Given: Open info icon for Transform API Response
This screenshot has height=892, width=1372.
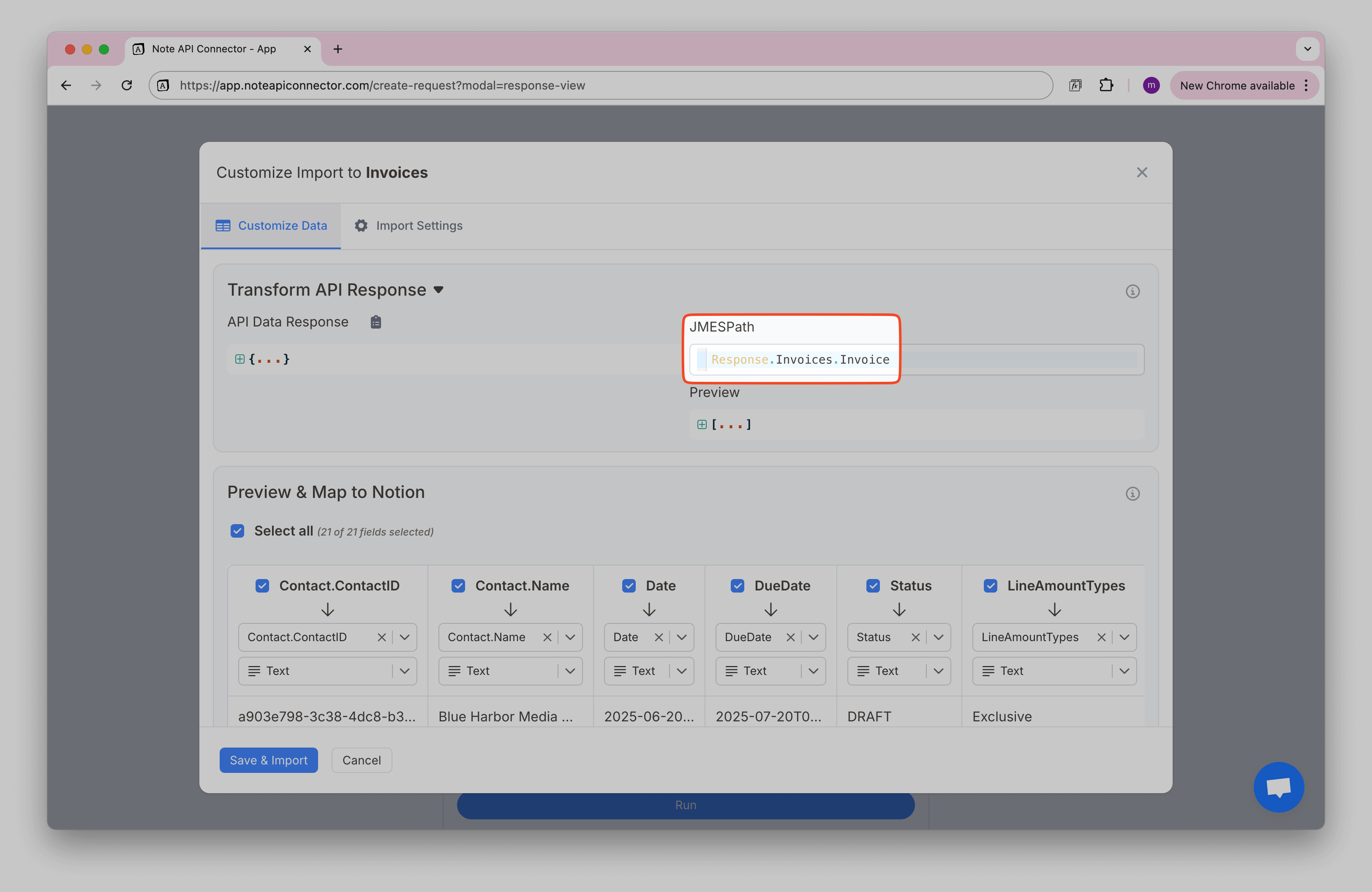Looking at the screenshot, I should click(x=1132, y=291).
